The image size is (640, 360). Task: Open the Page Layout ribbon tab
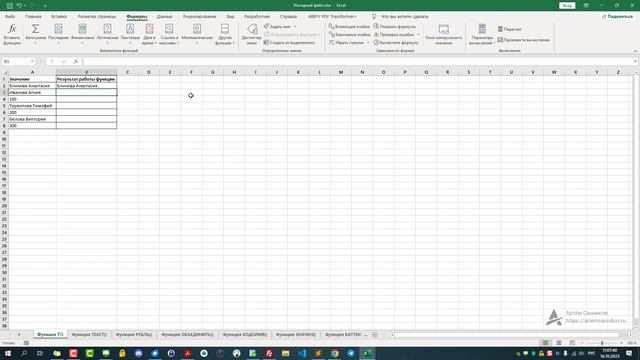pyautogui.click(x=97, y=17)
